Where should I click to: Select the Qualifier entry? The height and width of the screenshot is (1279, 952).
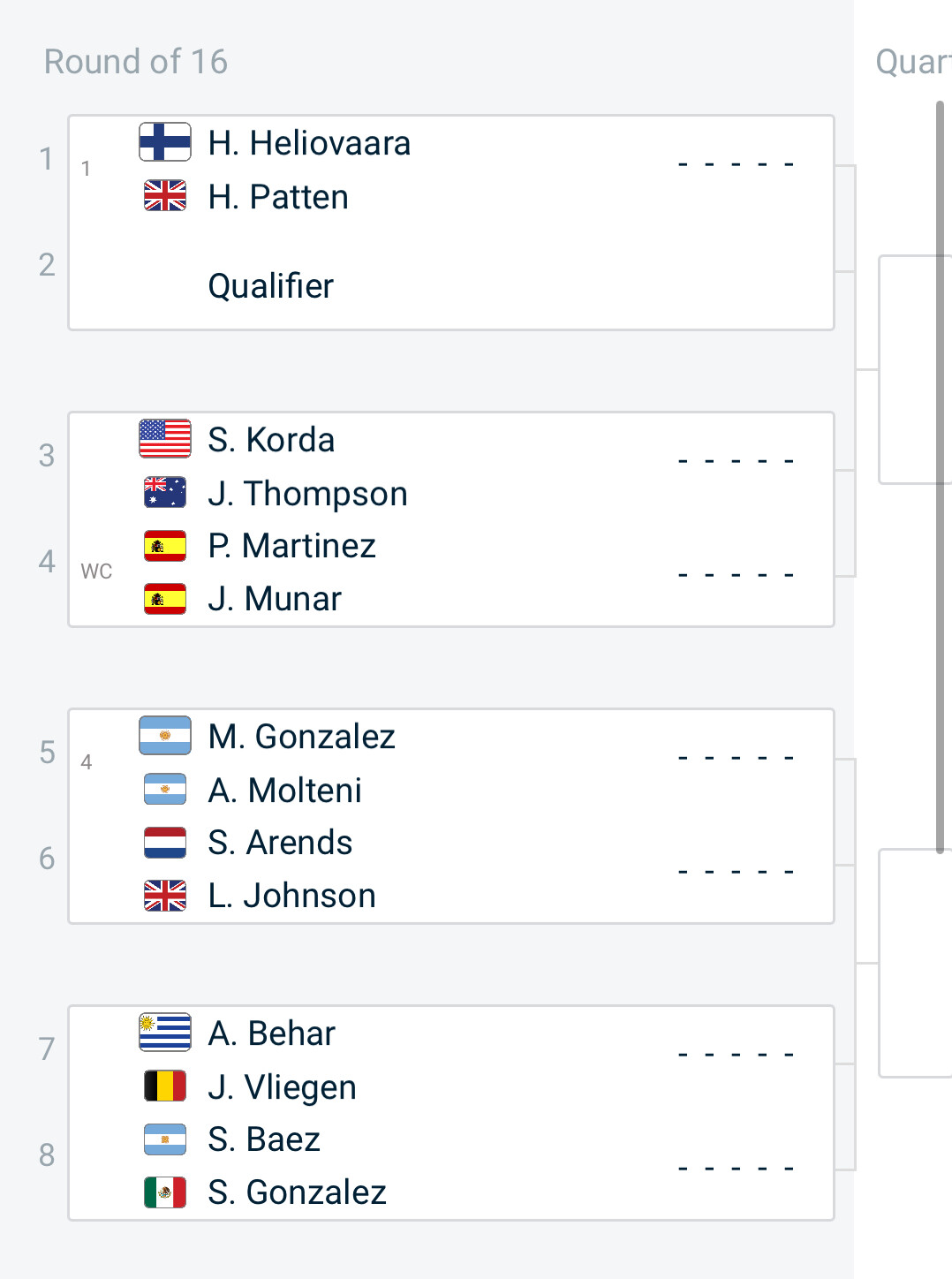point(271,286)
